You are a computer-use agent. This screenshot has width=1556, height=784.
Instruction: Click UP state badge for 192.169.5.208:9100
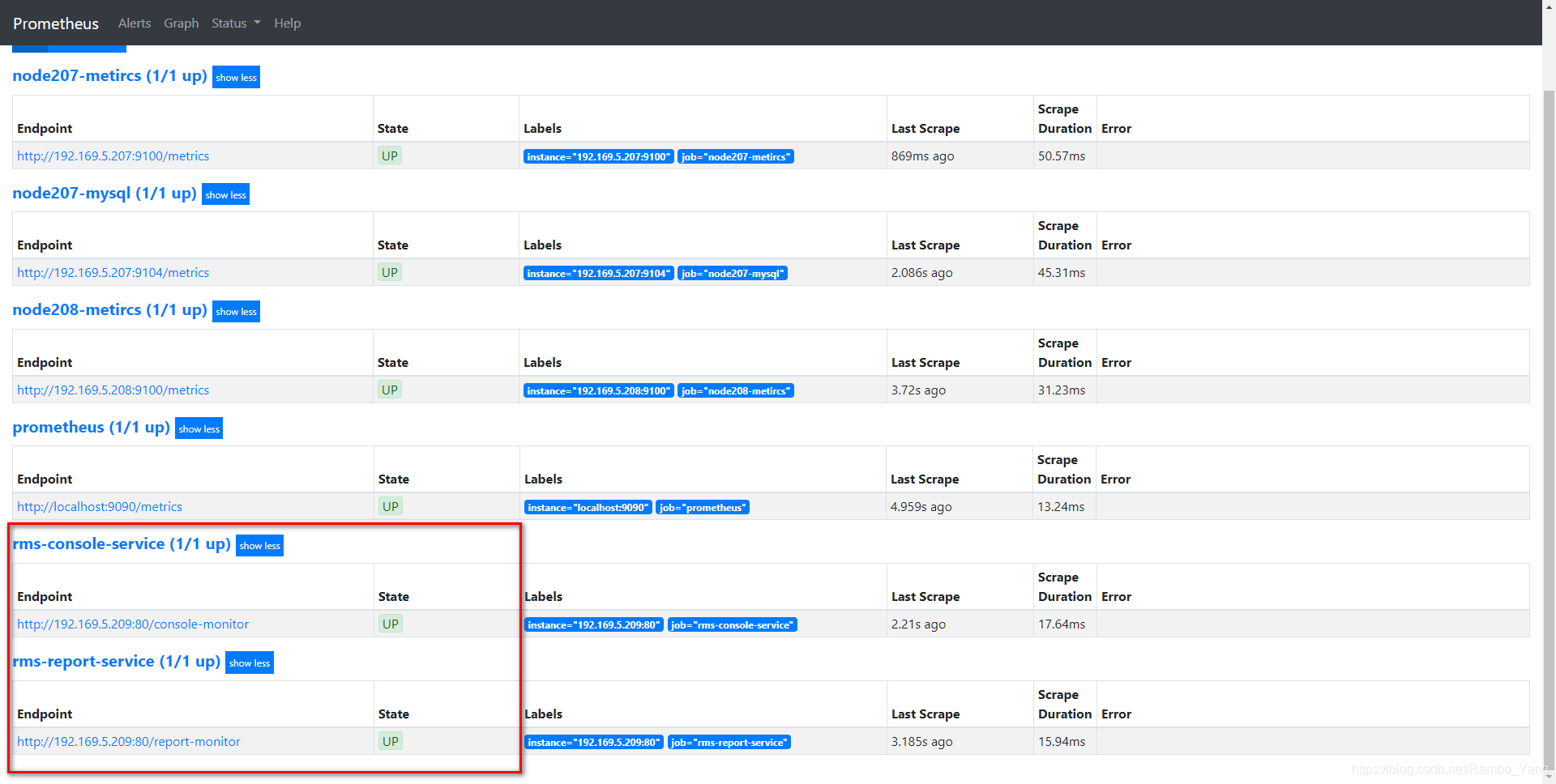390,390
